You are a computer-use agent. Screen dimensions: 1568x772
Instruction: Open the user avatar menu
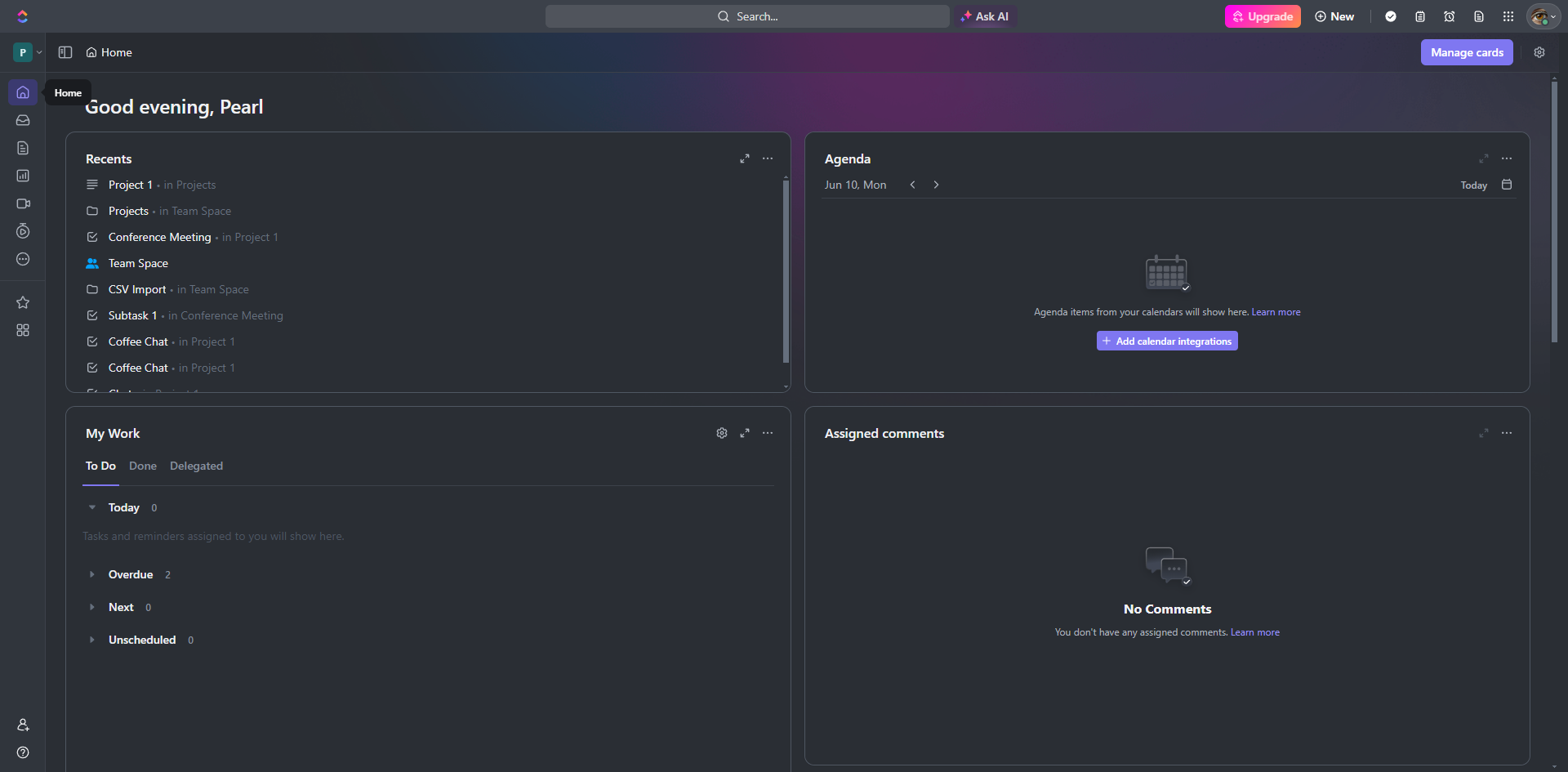click(1543, 16)
